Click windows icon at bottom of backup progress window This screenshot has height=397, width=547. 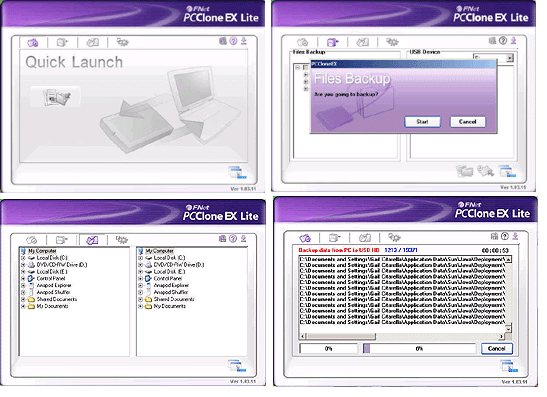509,366
